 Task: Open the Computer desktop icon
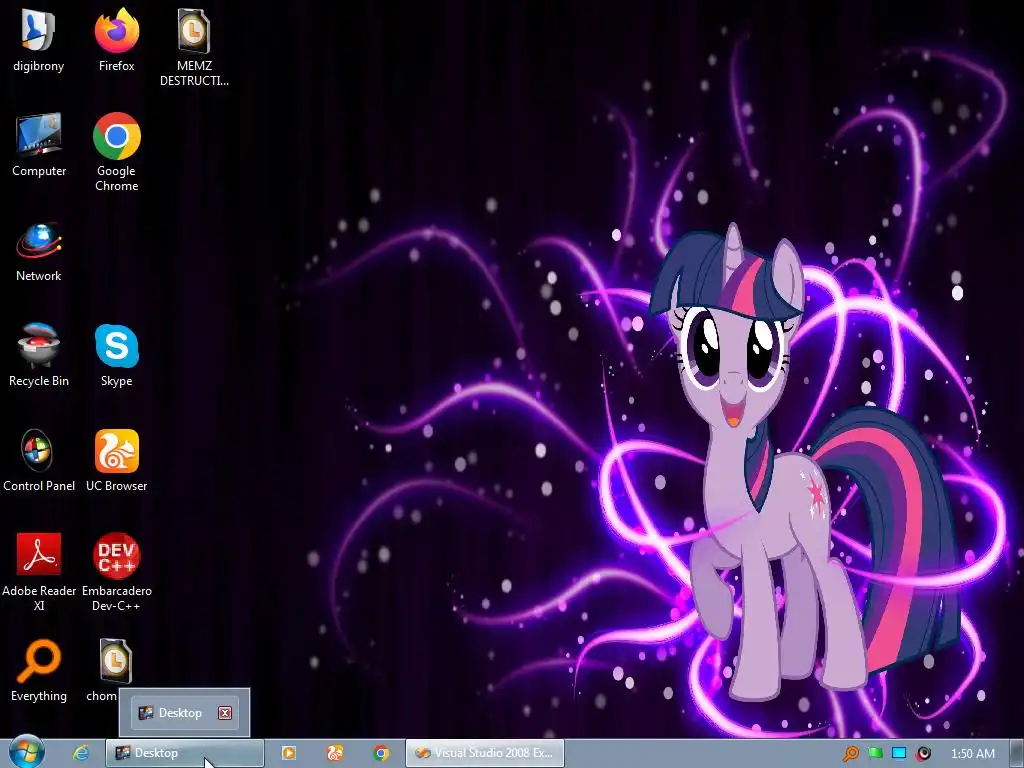click(x=39, y=144)
